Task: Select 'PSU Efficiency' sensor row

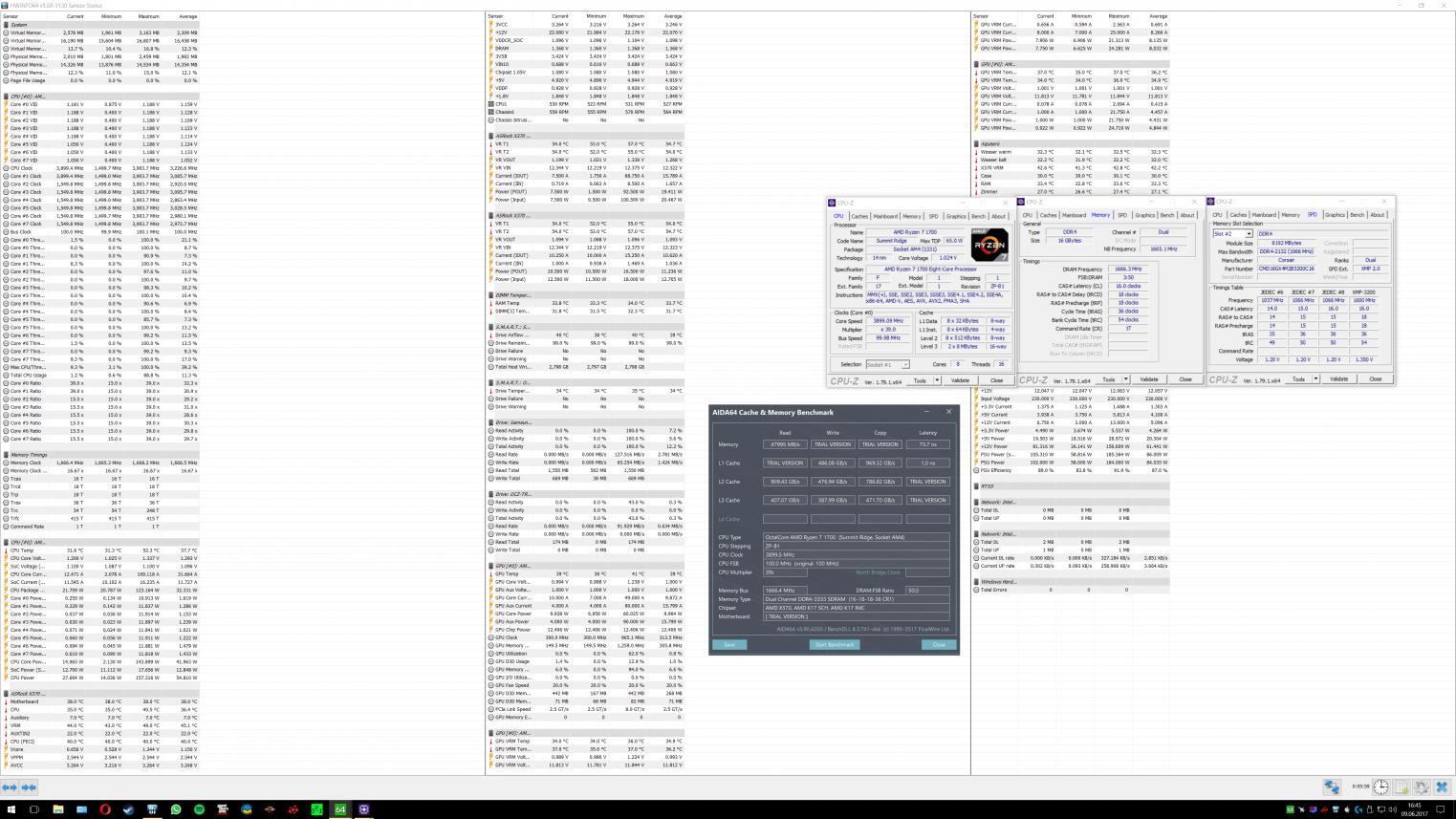Action: point(1071,470)
